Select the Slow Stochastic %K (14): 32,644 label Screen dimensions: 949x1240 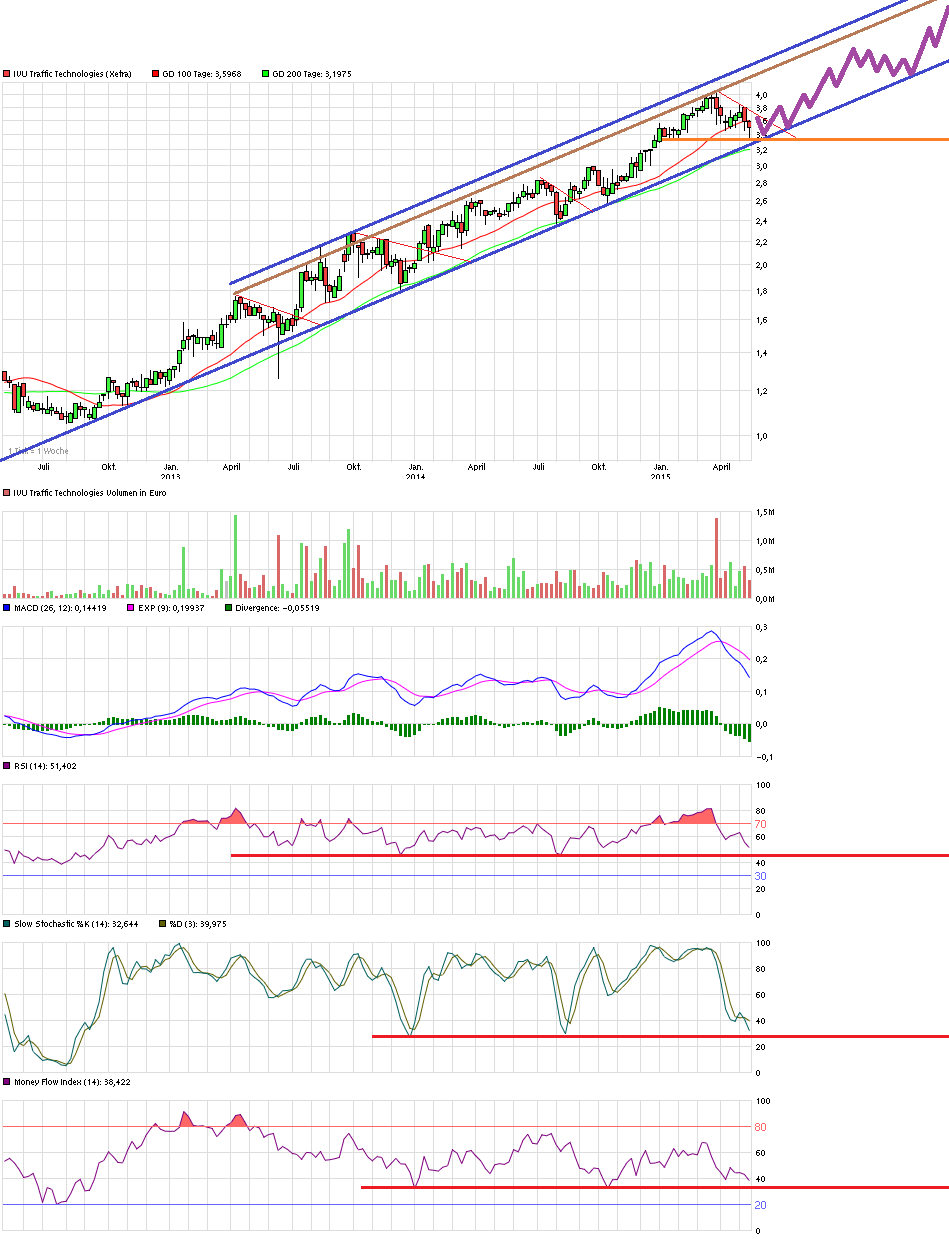(x=75, y=924)
